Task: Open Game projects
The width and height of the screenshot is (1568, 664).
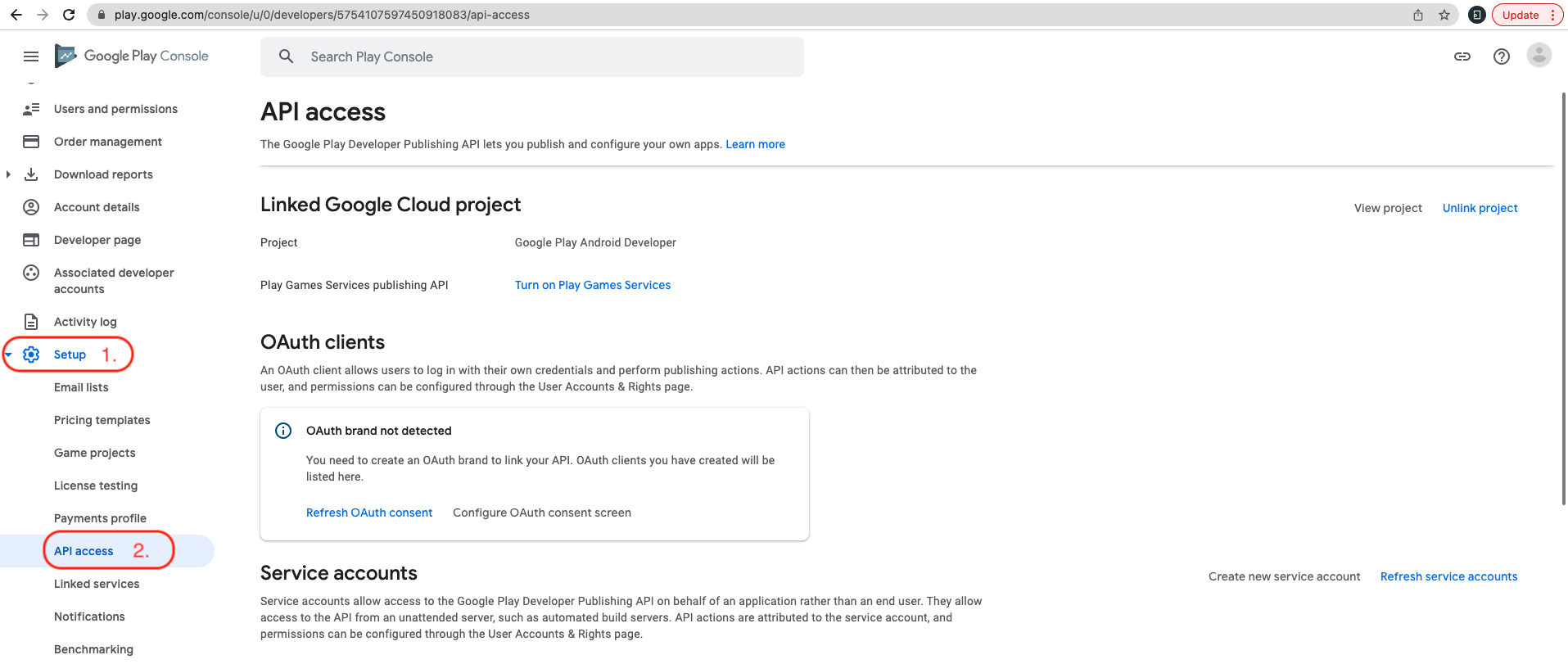Action: [x=95, y=453]
